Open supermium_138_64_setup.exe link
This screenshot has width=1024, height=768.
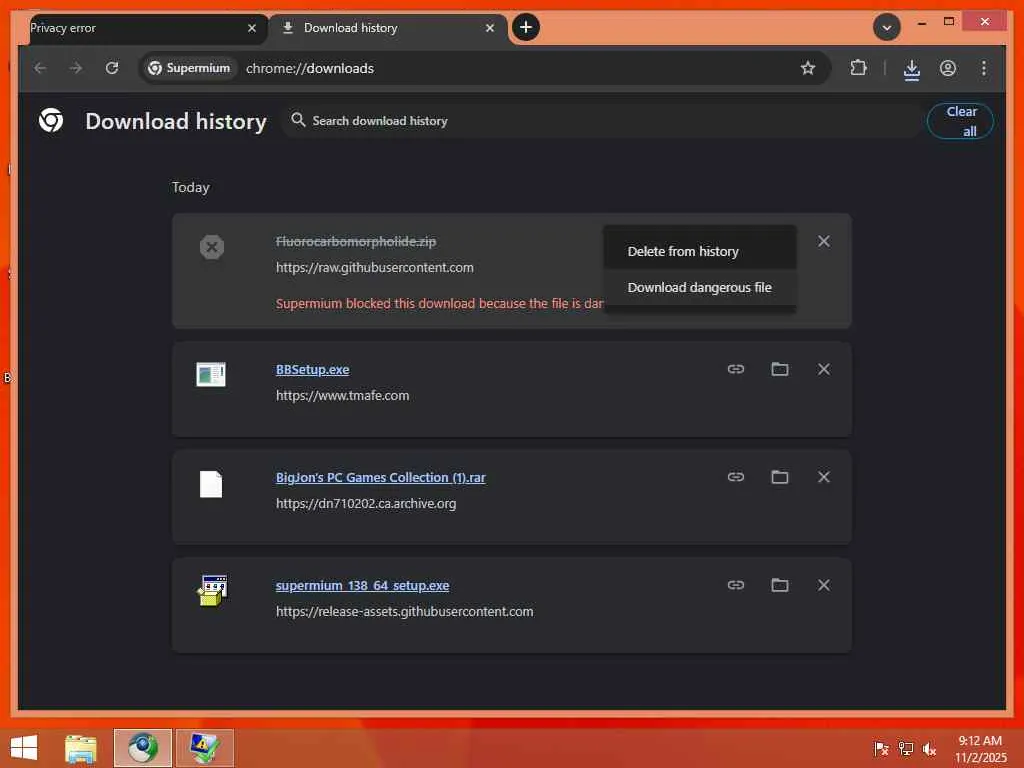coord(362,586)
